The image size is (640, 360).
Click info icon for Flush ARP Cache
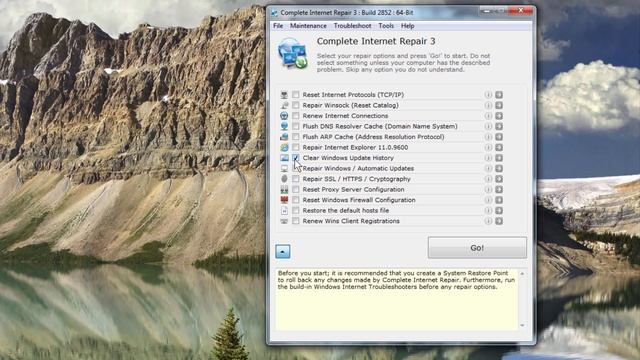point(488,137)
